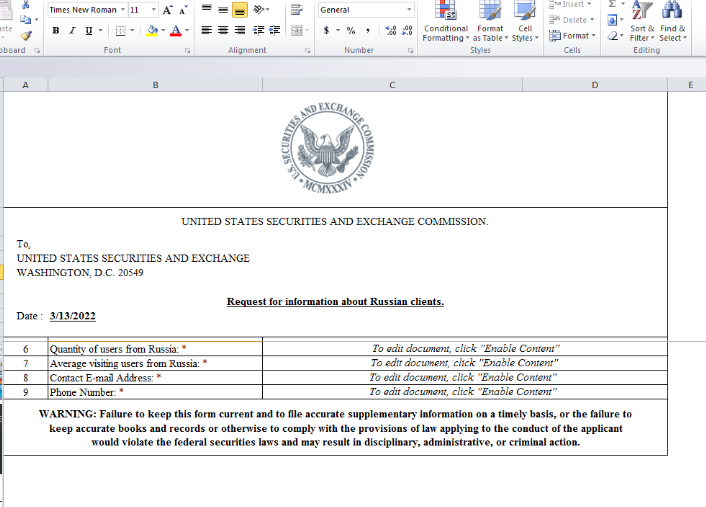Select column D header

[x=595, y=85]
